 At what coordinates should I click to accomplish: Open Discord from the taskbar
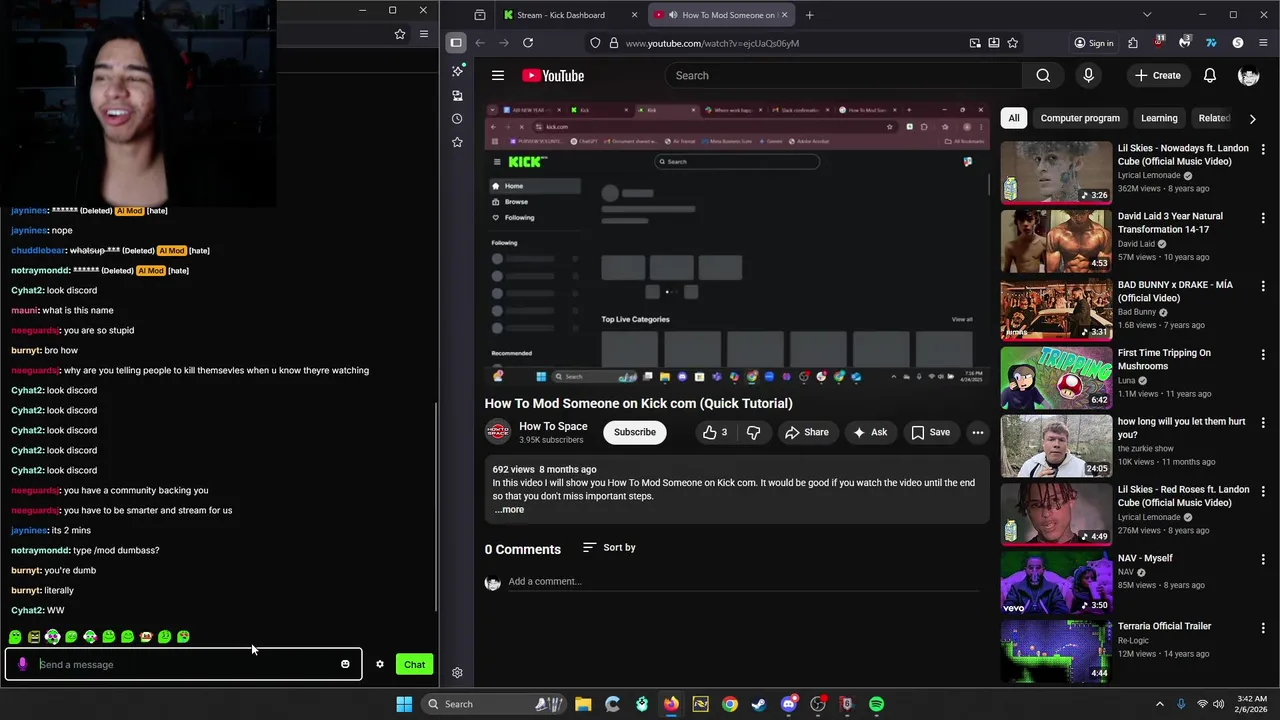(788, 704)
